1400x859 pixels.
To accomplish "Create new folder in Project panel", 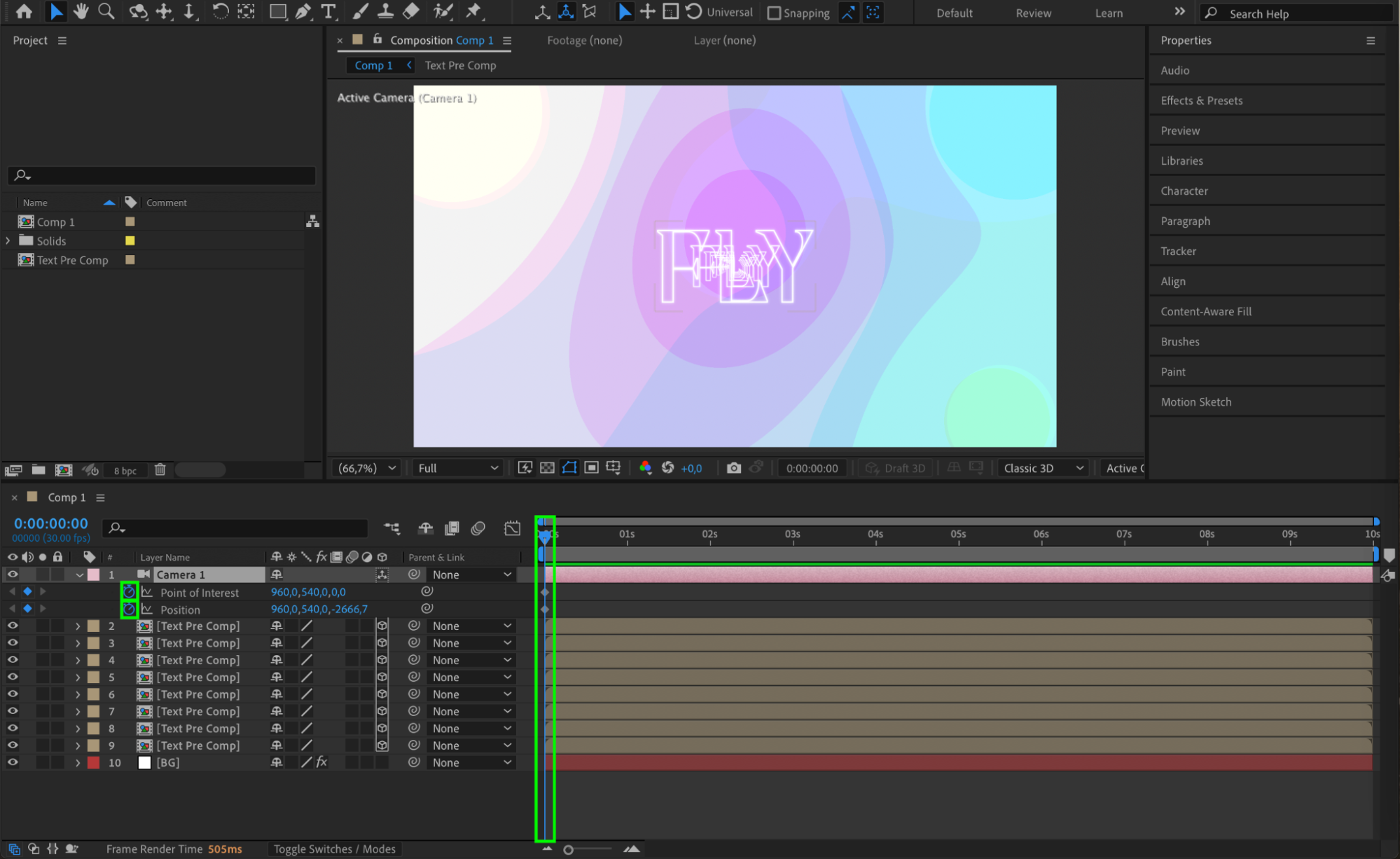I will (39, 470).
